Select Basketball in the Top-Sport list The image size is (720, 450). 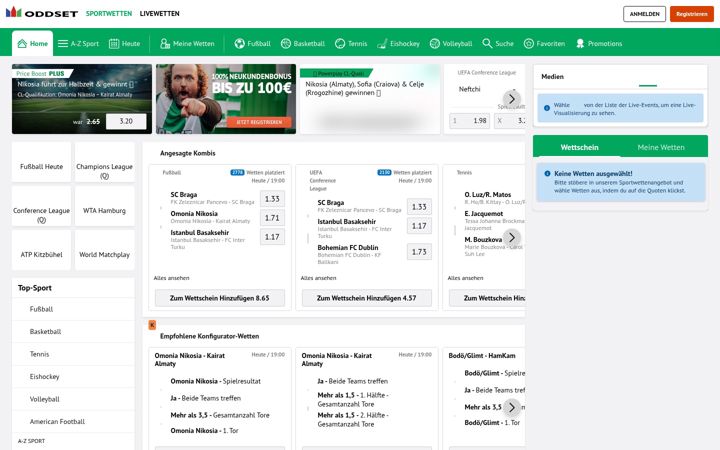pyautogui.click(x=73, y=332)
